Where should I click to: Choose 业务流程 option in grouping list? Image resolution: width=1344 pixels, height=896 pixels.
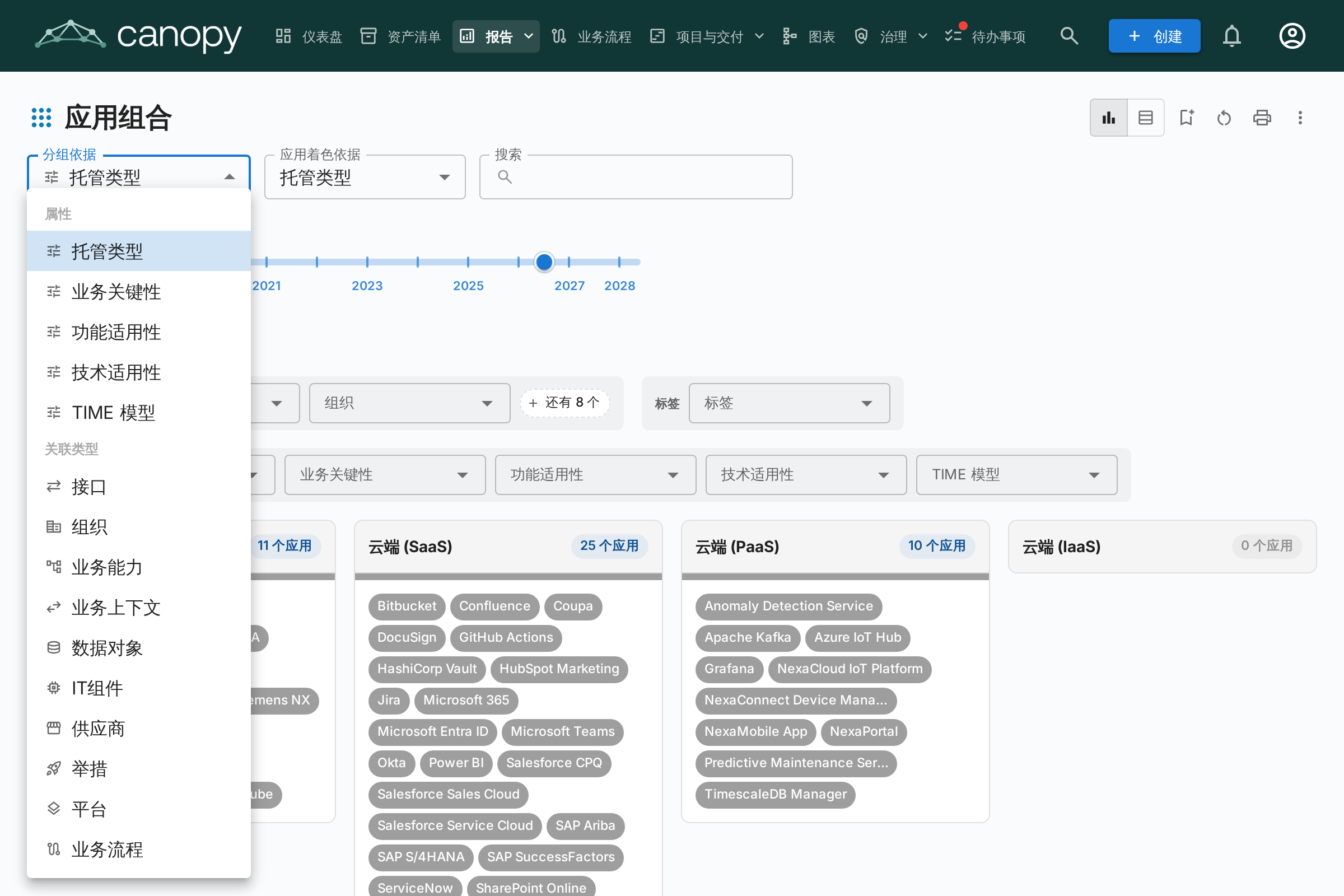coord(138,849)
